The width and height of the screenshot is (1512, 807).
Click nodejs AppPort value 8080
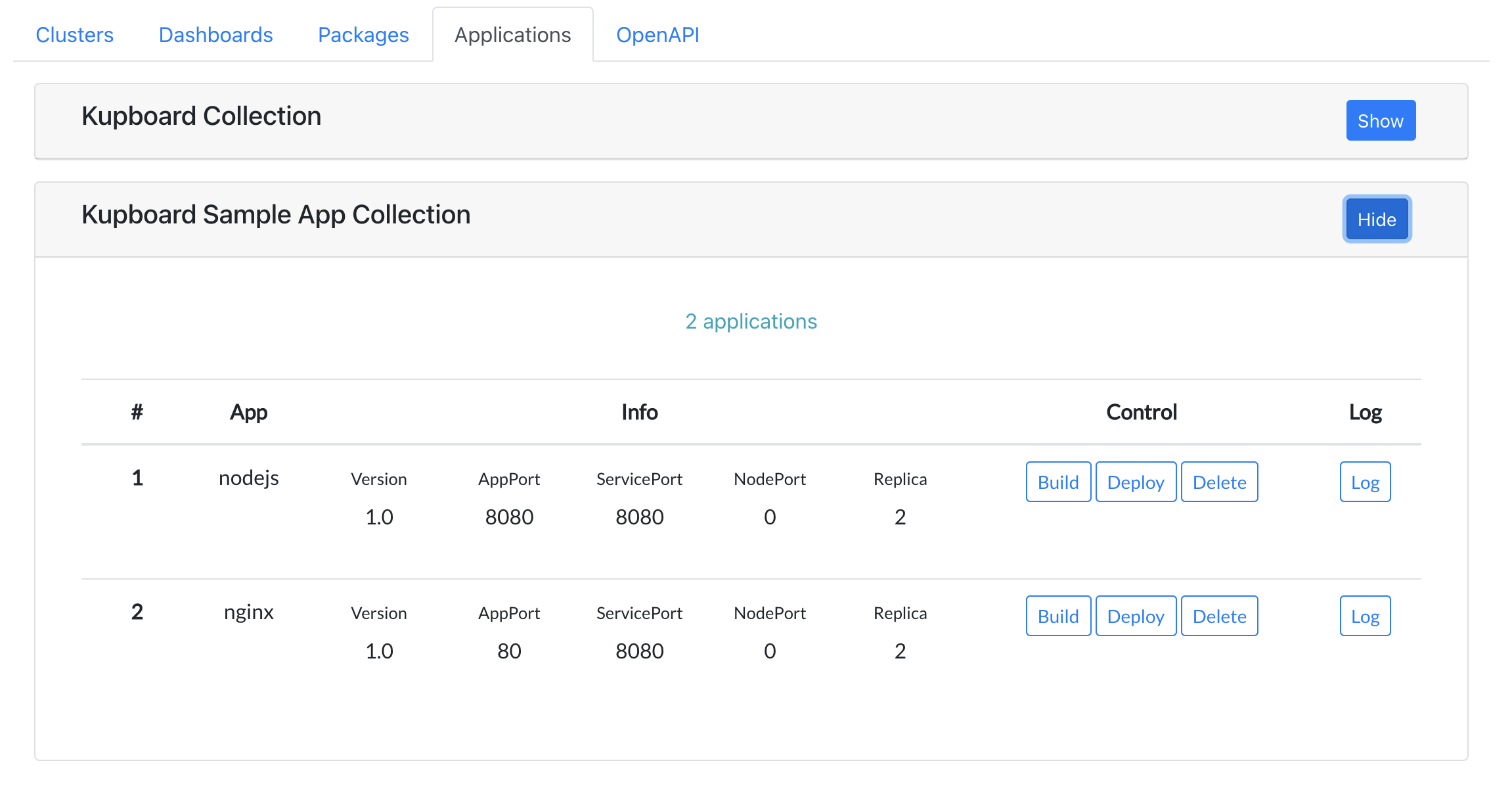coord(509,517)
